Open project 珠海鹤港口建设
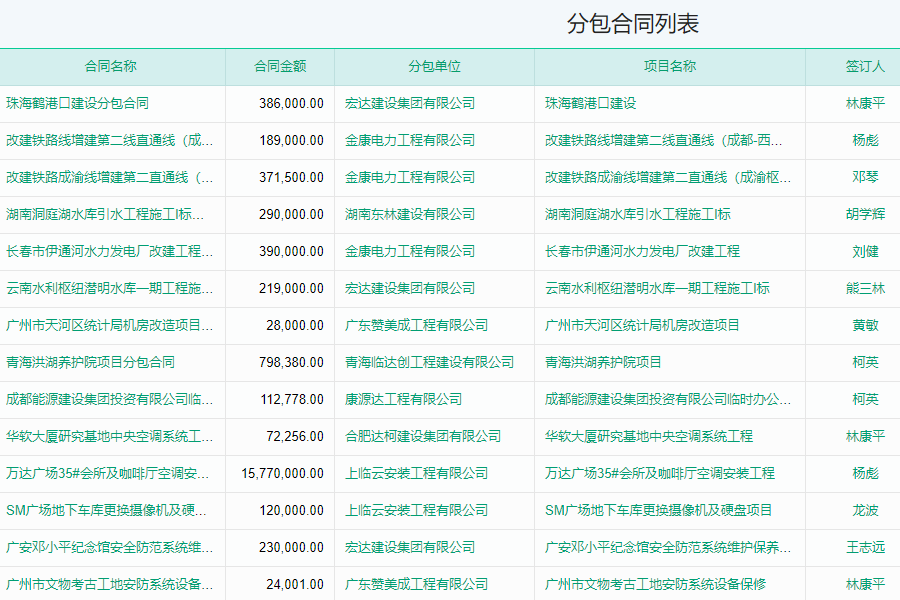This screenshot has height=600, width=900. pos(591,103)
